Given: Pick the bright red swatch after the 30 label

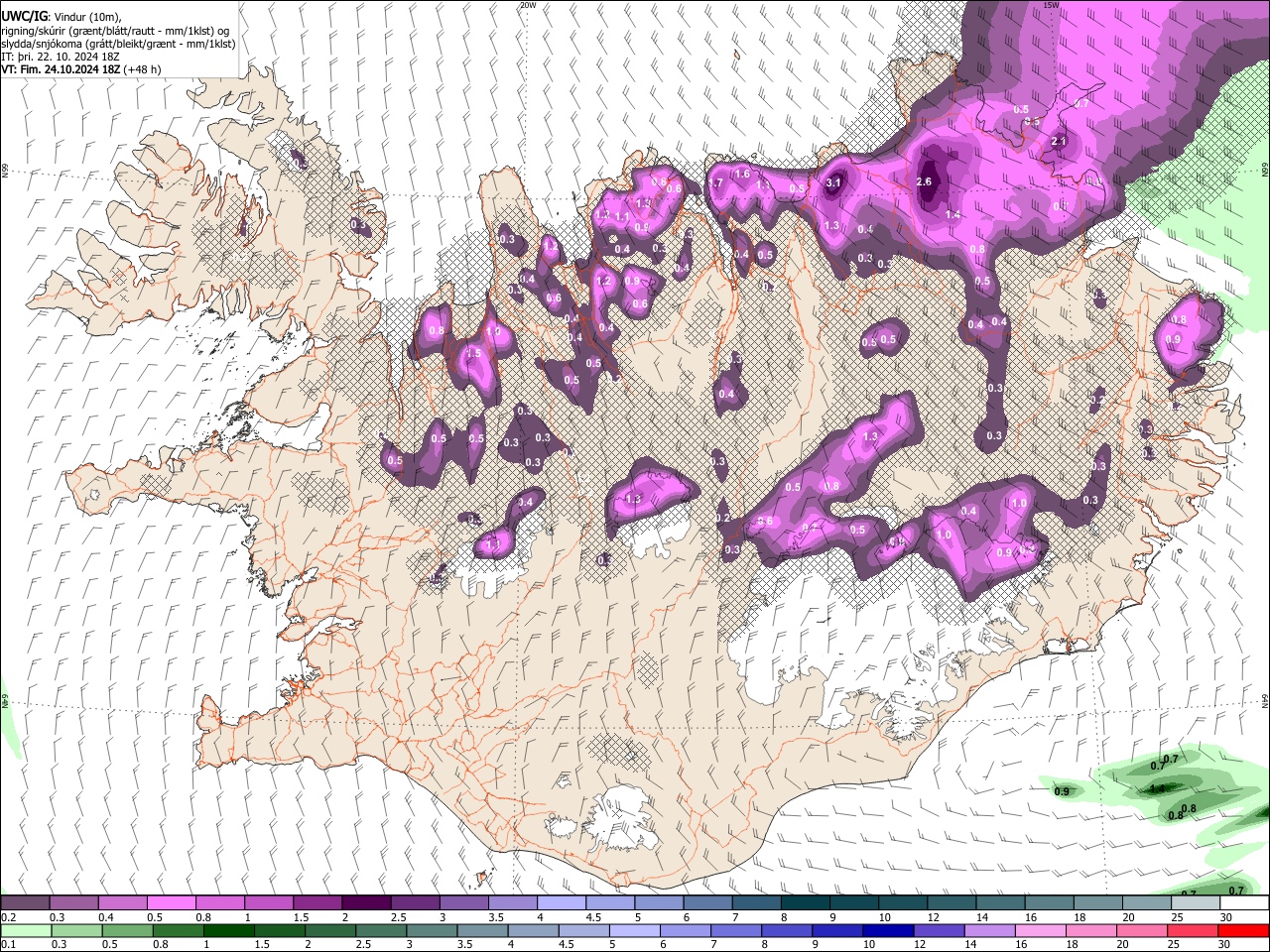Looking at the screenshot, I should [x=1244, y=931].
